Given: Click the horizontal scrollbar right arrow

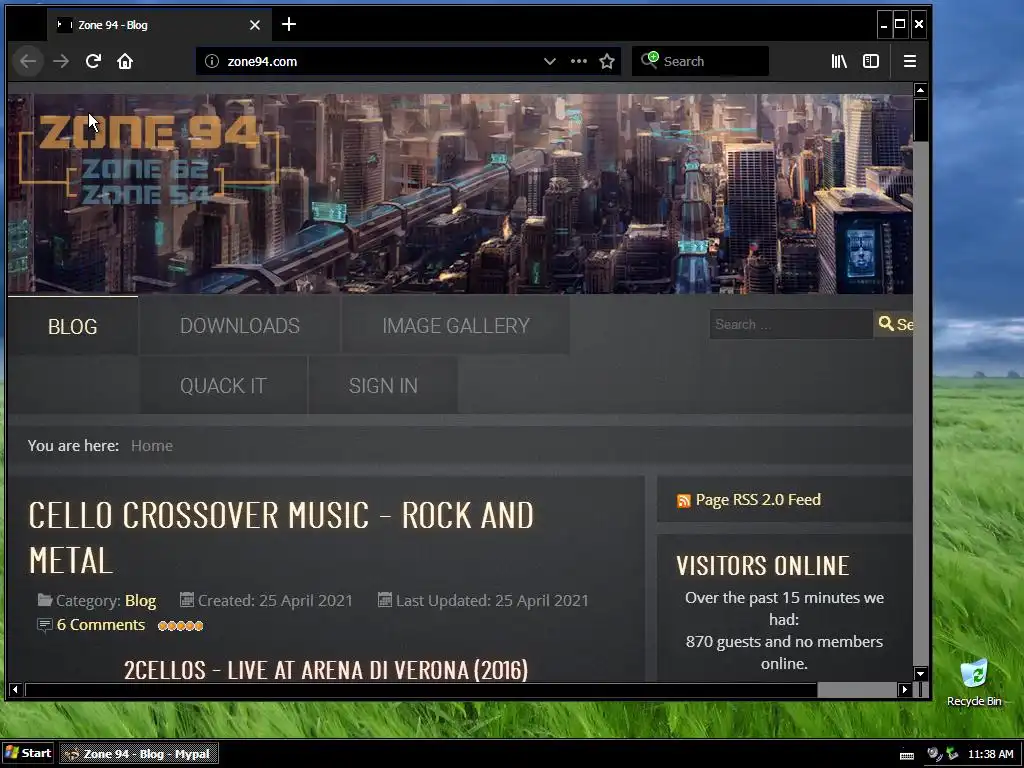Looking at the screenshot, I should point(904,689).
